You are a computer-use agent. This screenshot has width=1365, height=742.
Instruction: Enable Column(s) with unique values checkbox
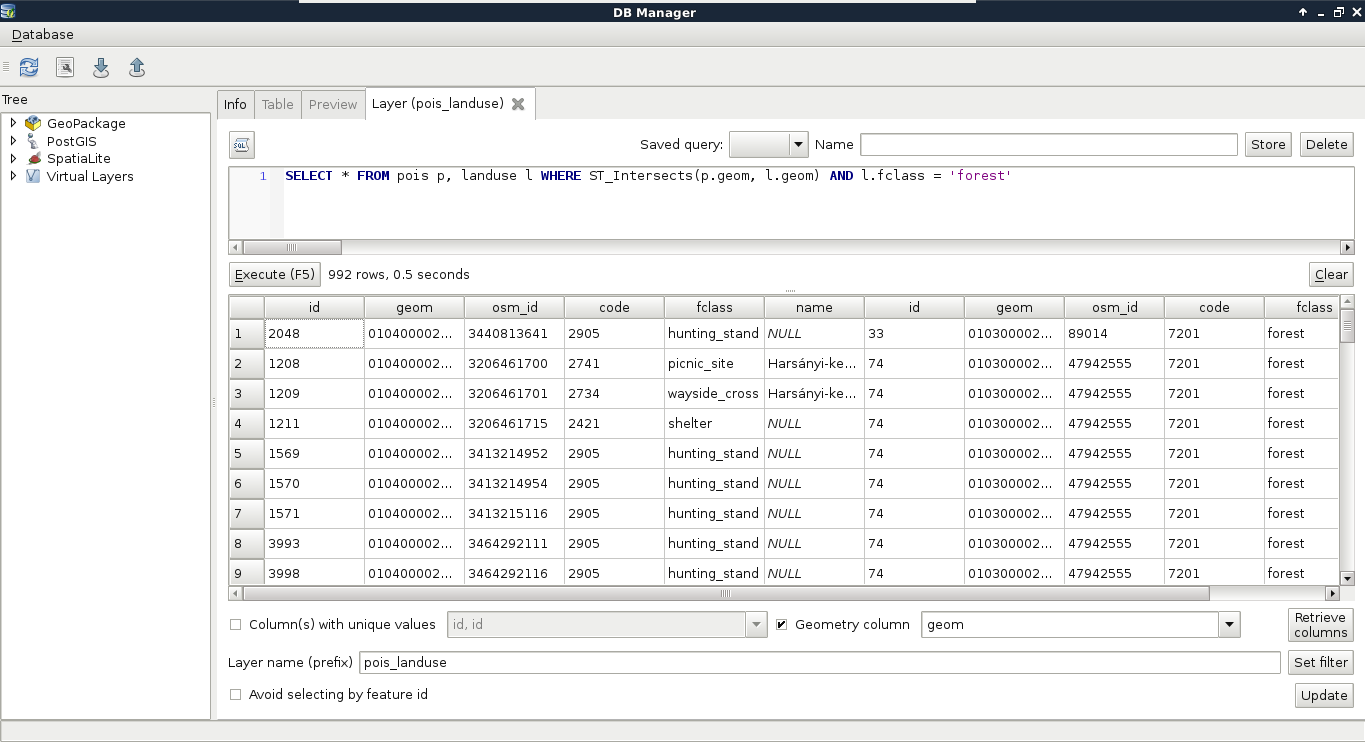pos(236,625)
